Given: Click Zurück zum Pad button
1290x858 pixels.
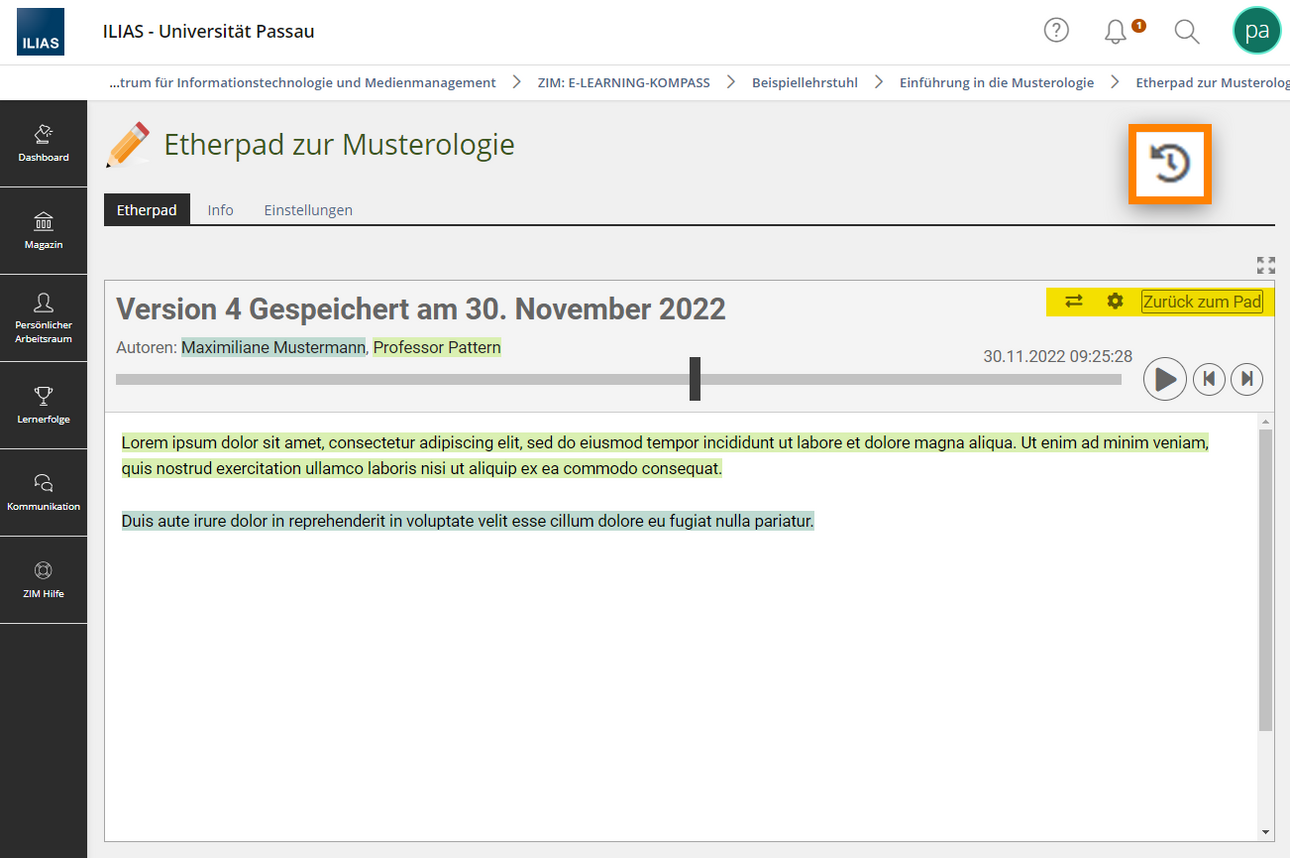Looking at the screenshot, I should [x=1202, y=301].
